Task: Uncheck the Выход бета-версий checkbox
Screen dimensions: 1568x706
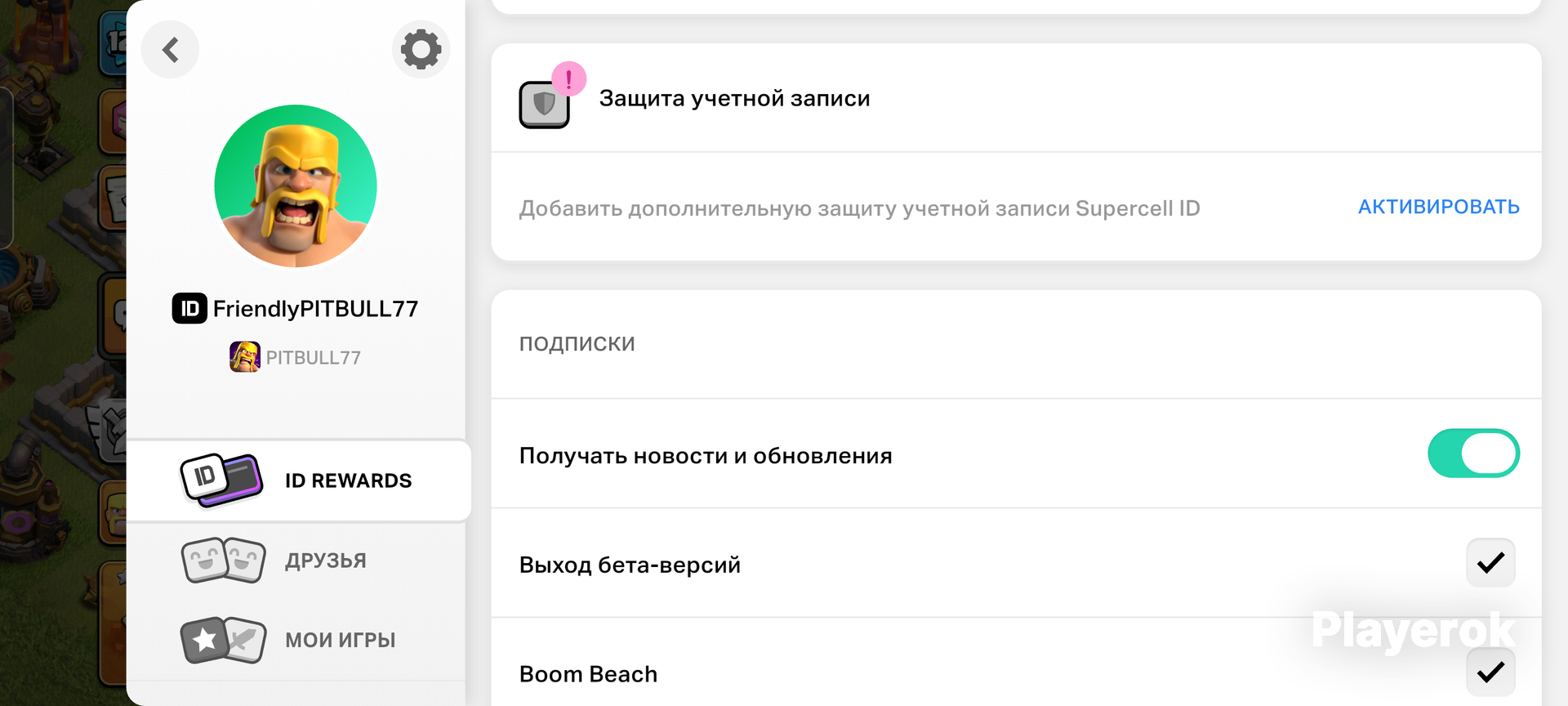Action: coord(1490,563)
